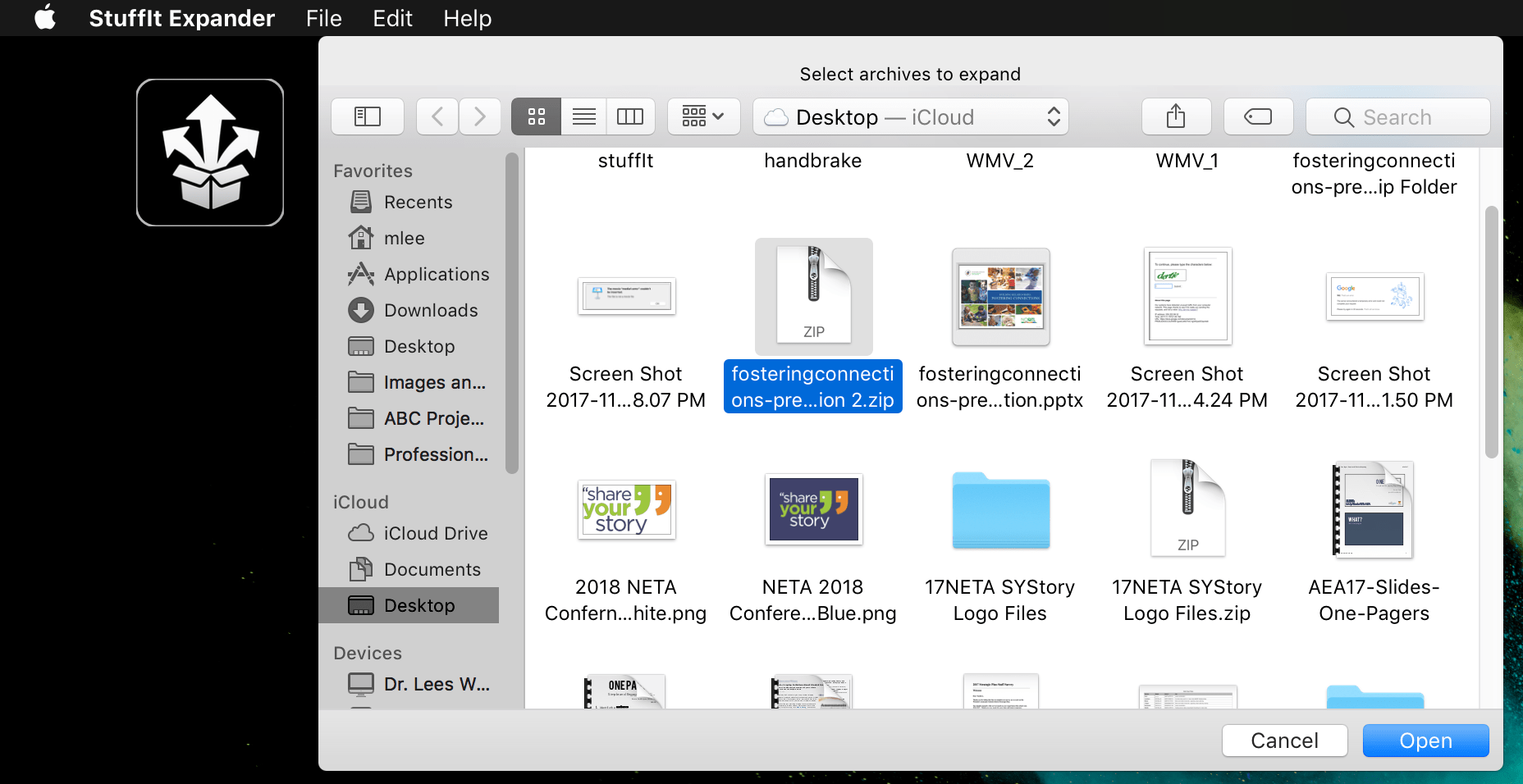Click the Edit Tags toolbar icon
The height and width of the screenshot is (784, 1523).
point(1258,116)
